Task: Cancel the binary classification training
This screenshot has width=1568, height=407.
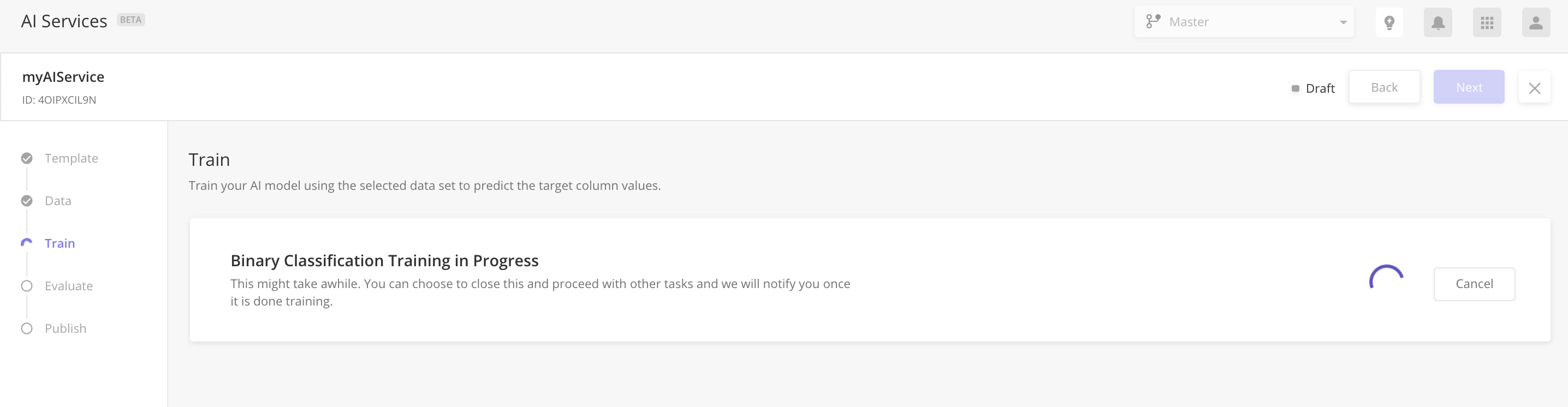Action: point(1474,284)
